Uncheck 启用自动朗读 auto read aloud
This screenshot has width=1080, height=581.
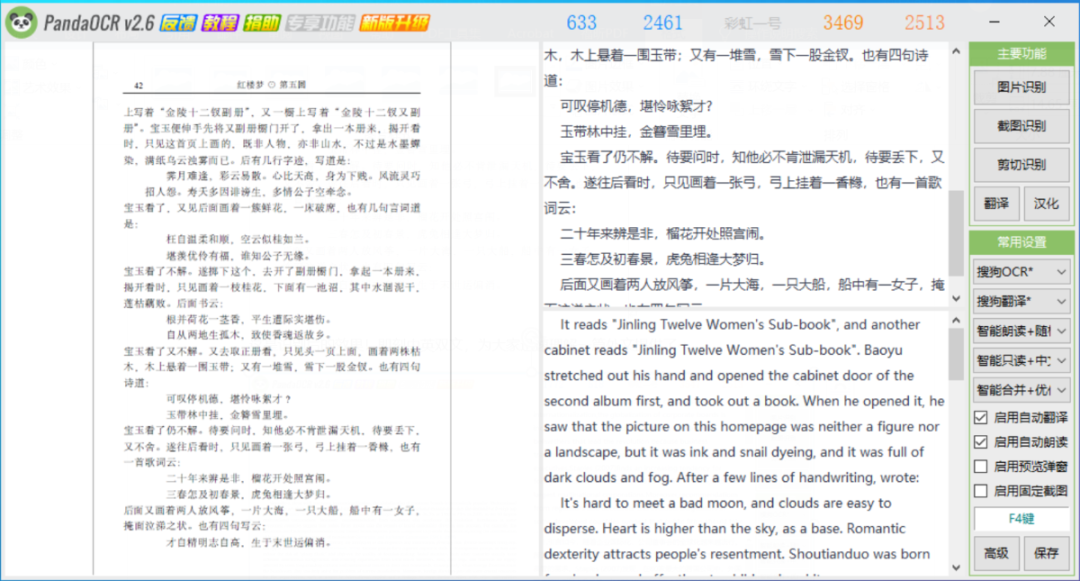(x=981, y=442)
